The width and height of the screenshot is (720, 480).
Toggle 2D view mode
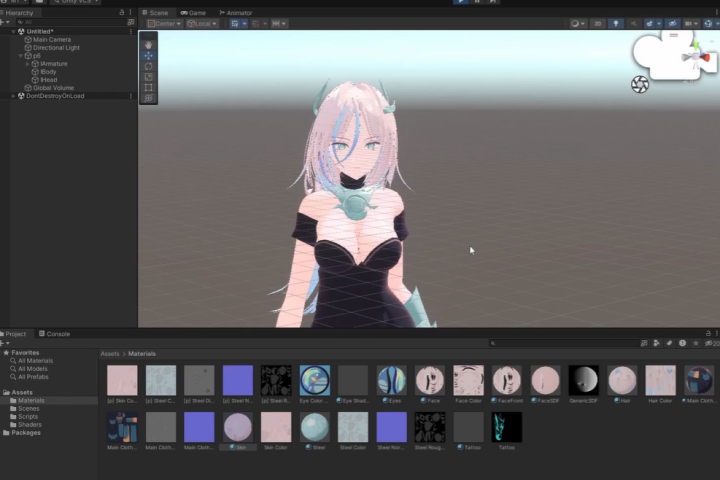point(597,23)
